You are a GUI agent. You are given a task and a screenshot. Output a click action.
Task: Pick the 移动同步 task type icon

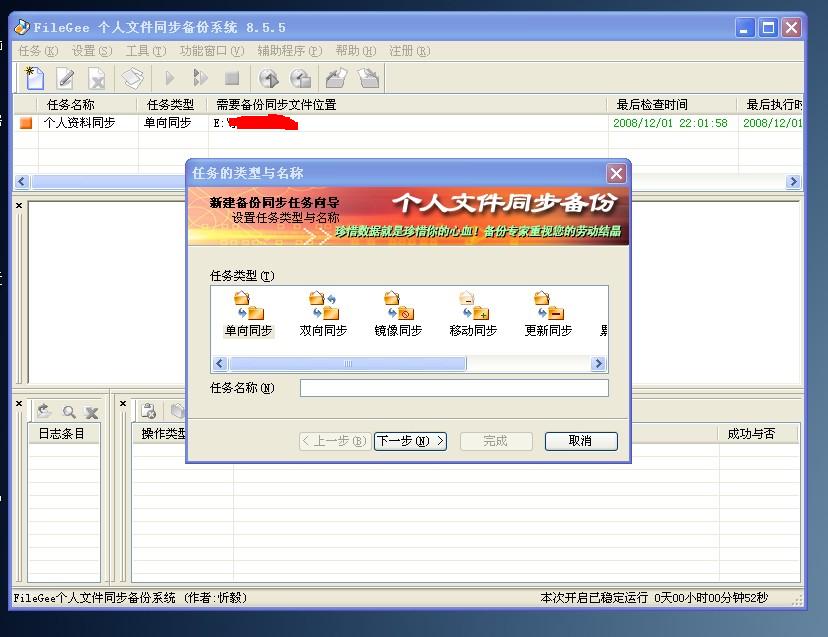(475, 315)
